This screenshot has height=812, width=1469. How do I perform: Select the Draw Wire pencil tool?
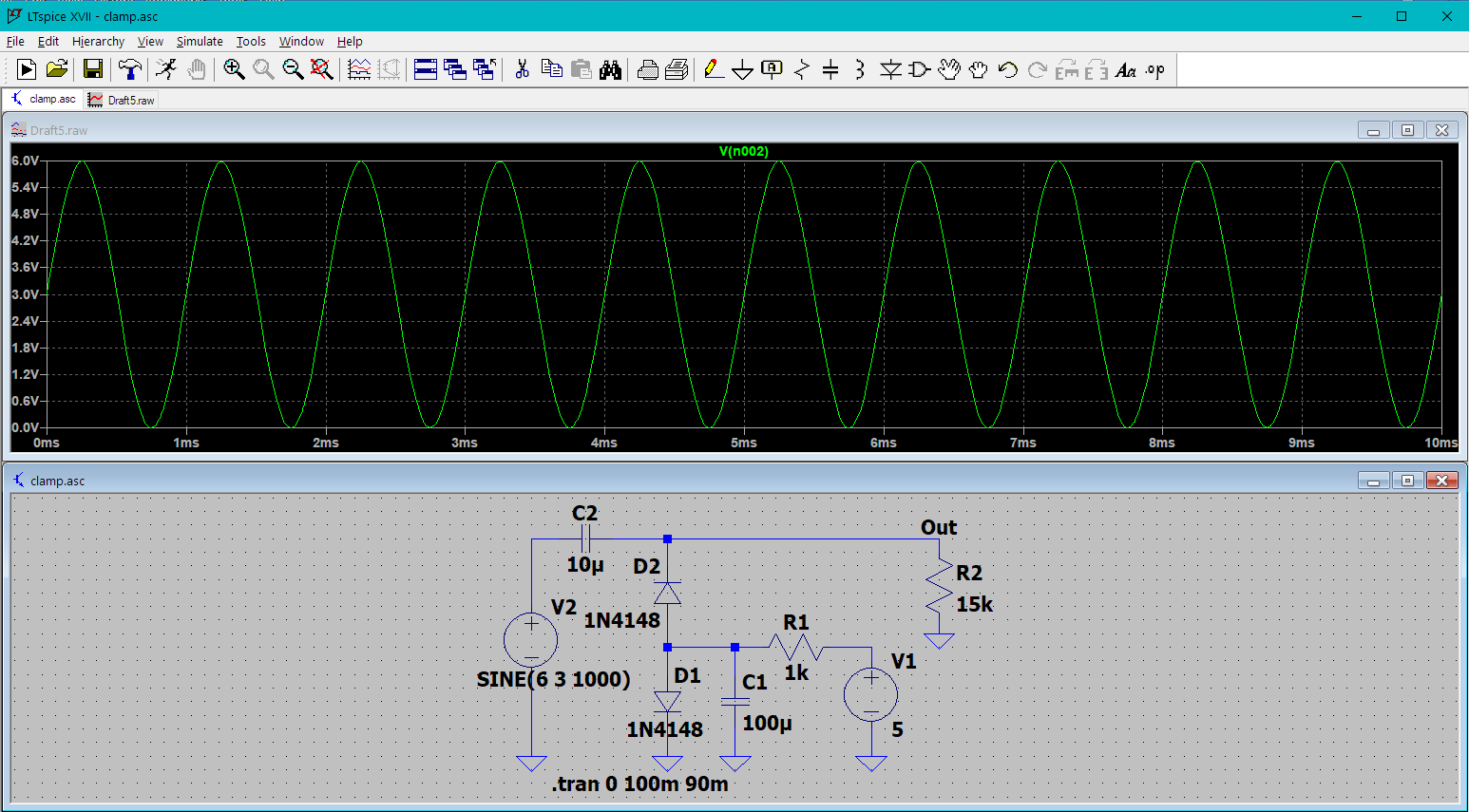[714, 69]
